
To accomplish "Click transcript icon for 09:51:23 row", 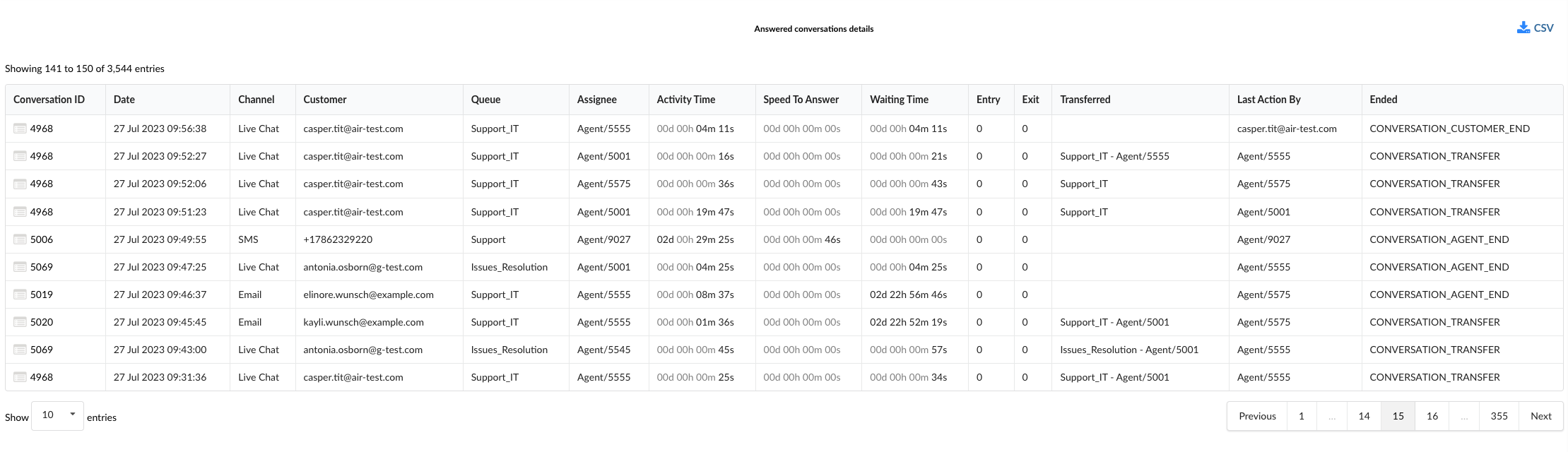I will (20, 212).
